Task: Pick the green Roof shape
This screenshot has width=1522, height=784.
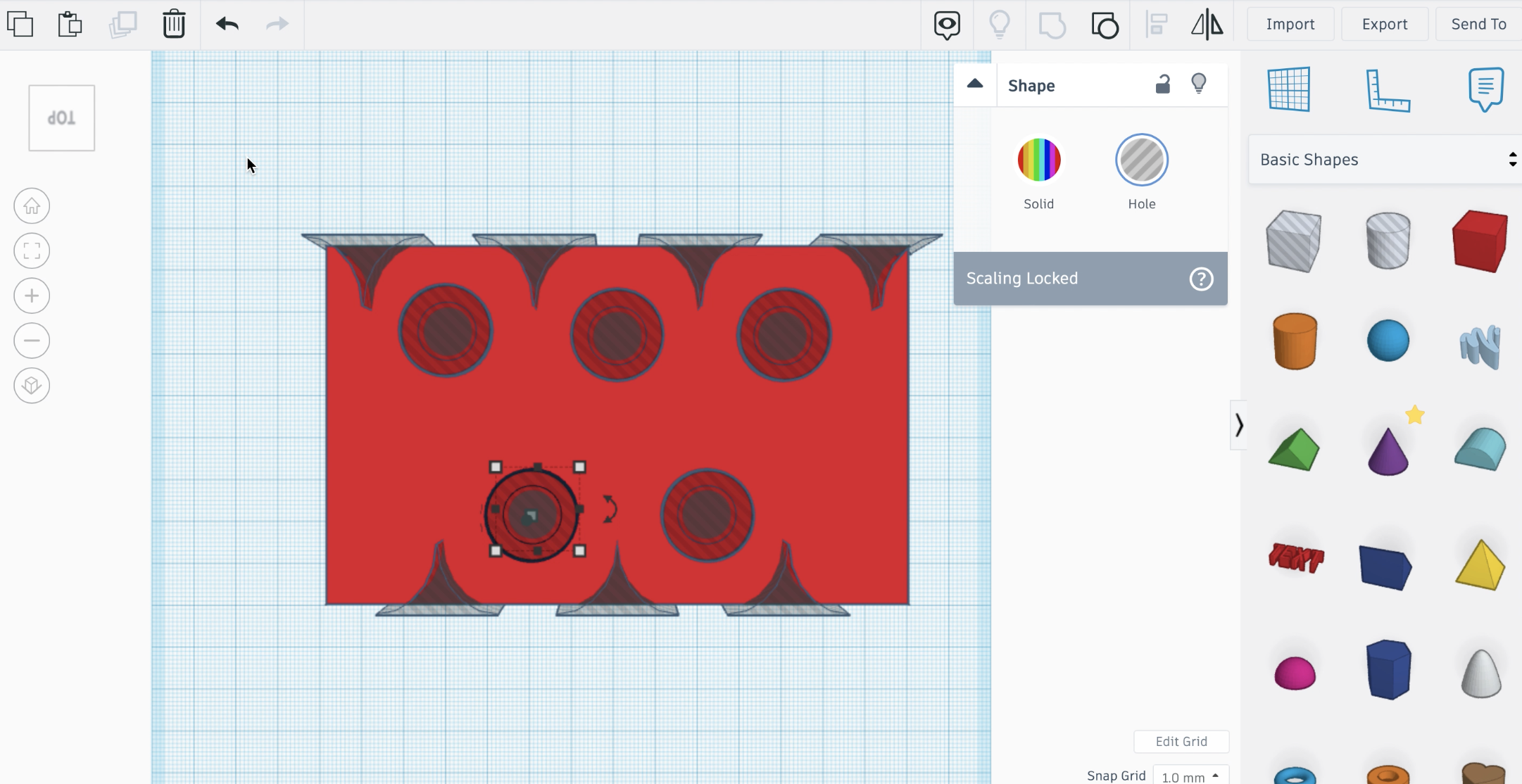Action: coord(1294,450)
